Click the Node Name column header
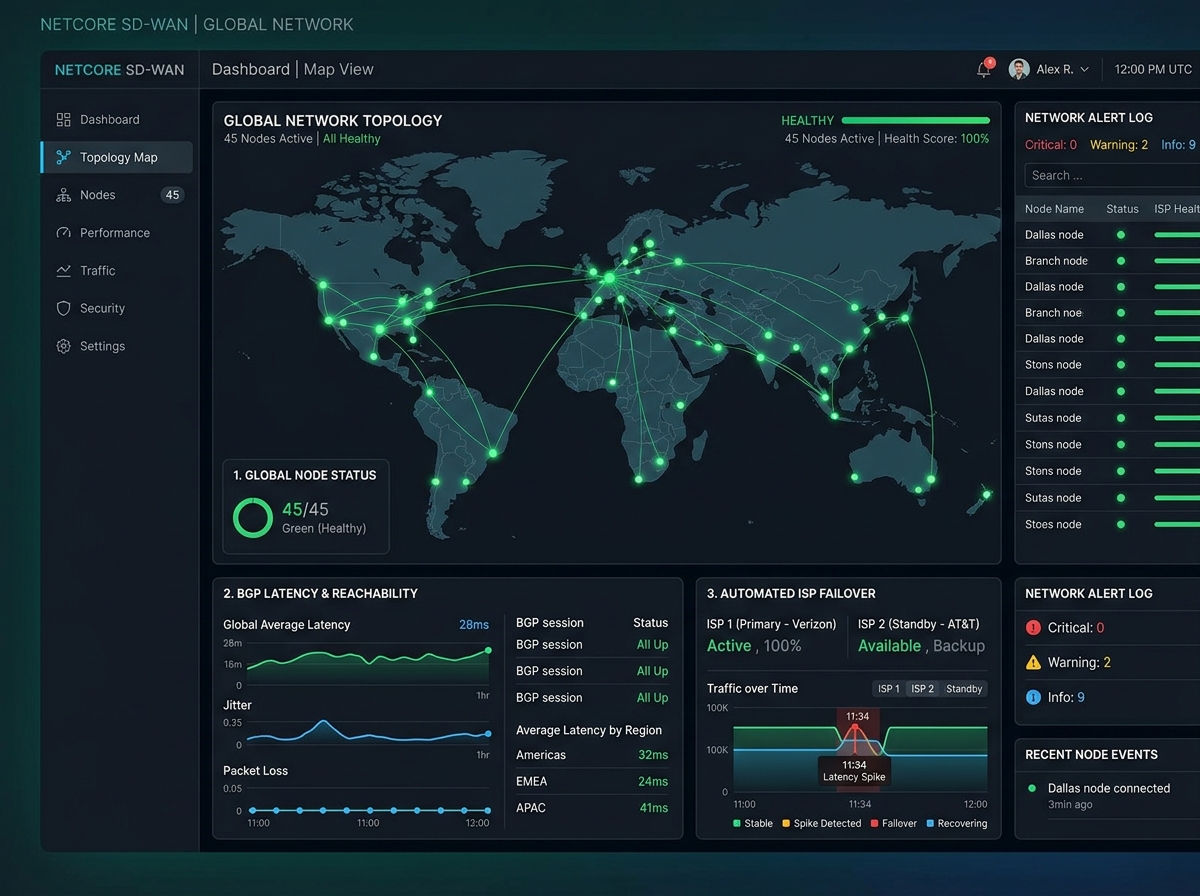Image resolution: width=1200 pixels, height=896 pixels. click(x=1054, y=209)
